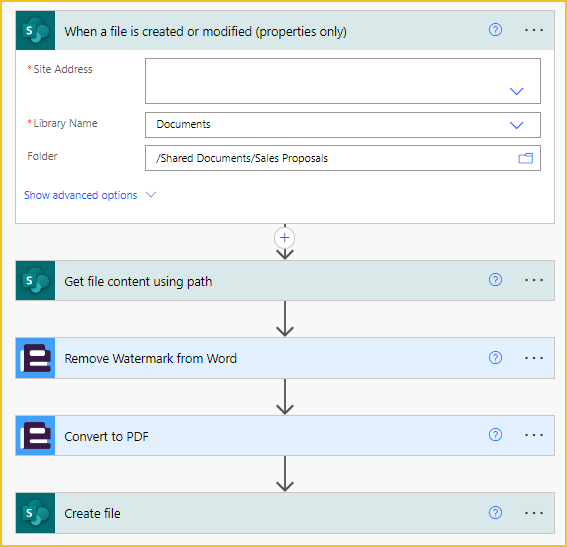Open ellipsis menu on trigger step
567x547 pixels.
pyautogui.click(x=534, y=30)
